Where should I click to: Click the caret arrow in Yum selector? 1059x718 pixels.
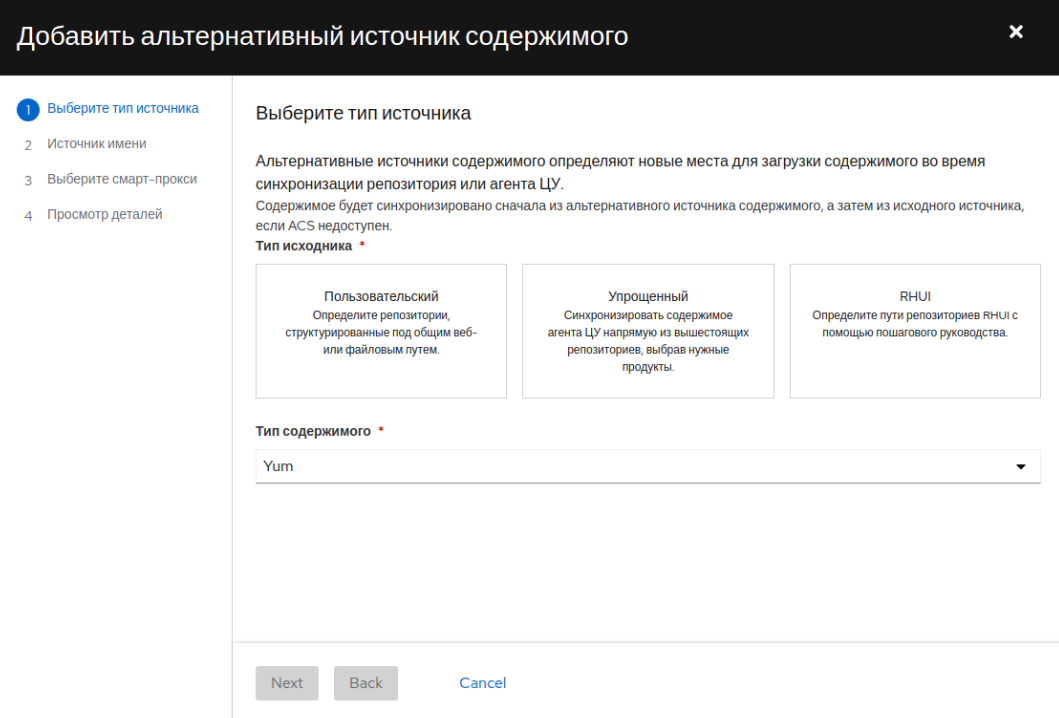pos(1021,467)
